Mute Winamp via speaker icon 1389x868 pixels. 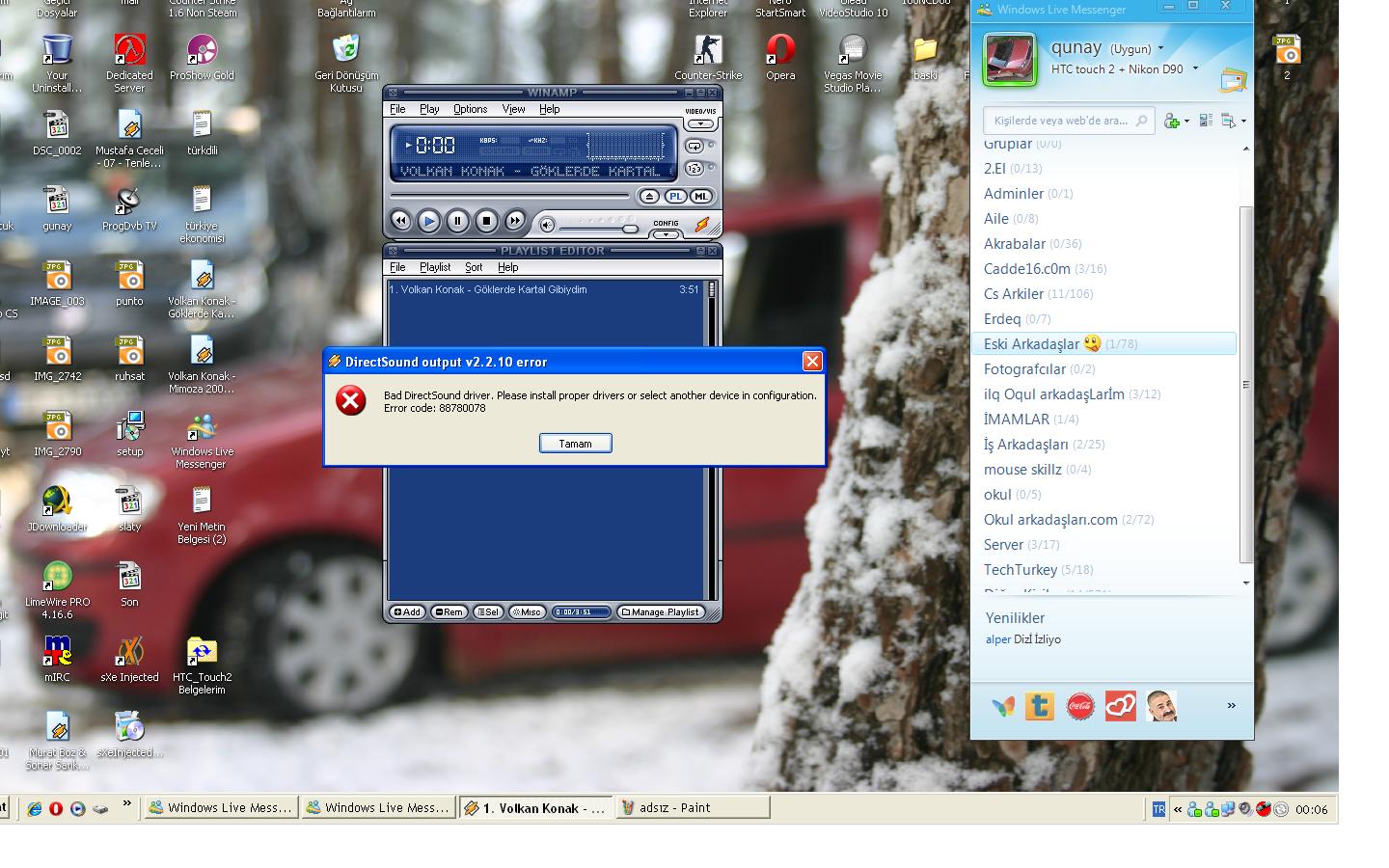(x=547, y=225)
